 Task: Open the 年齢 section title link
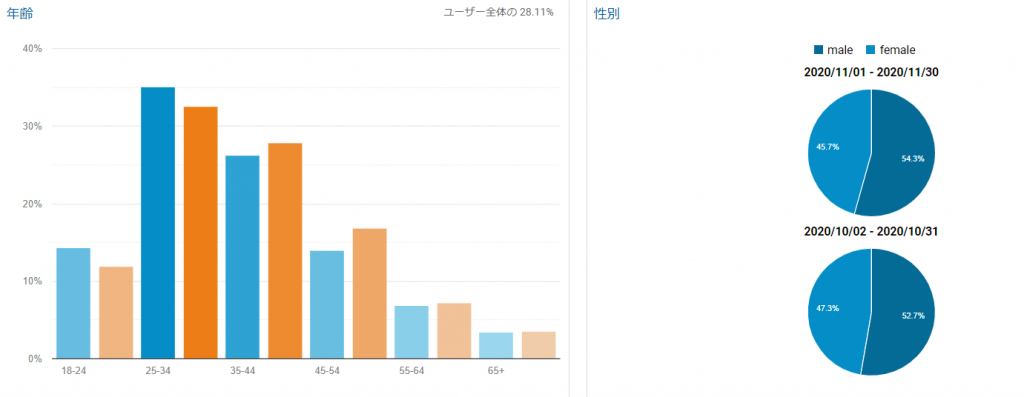tap(20, 14)
